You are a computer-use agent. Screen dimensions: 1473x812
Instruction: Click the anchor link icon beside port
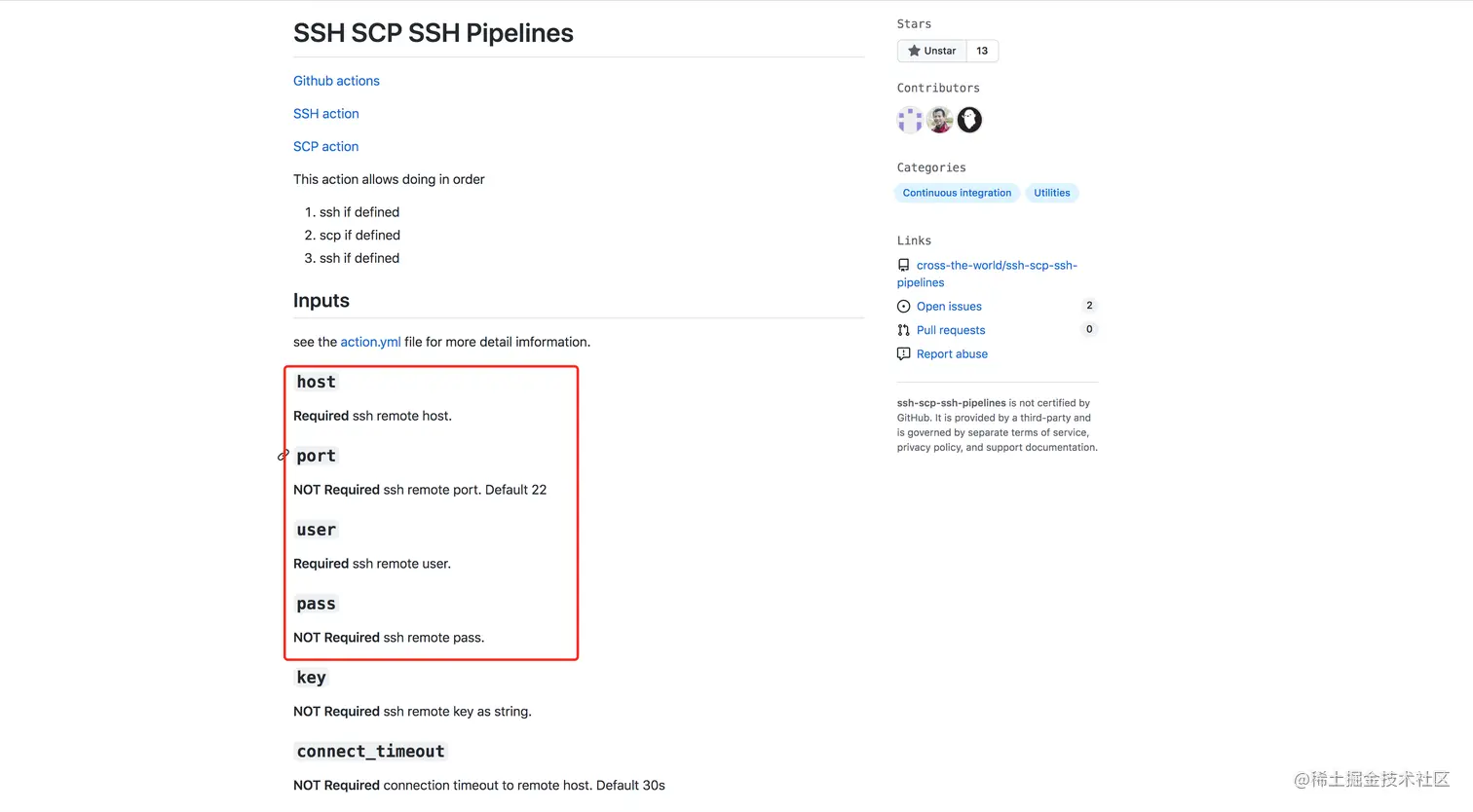pyautogui.click(x=283, y=456)
